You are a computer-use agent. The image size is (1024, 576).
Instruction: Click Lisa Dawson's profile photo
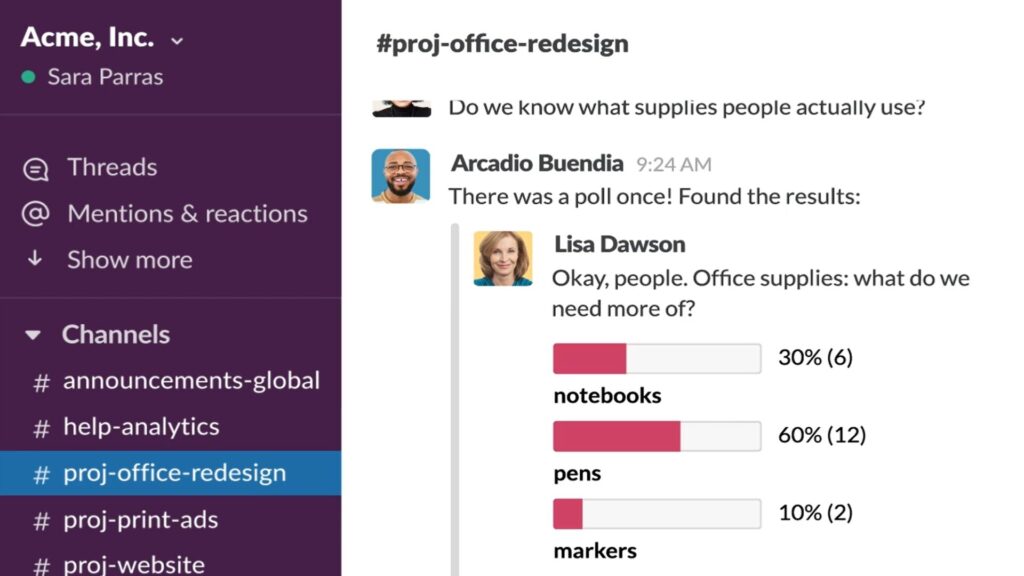pyautogui.click(x=503, y=259)
